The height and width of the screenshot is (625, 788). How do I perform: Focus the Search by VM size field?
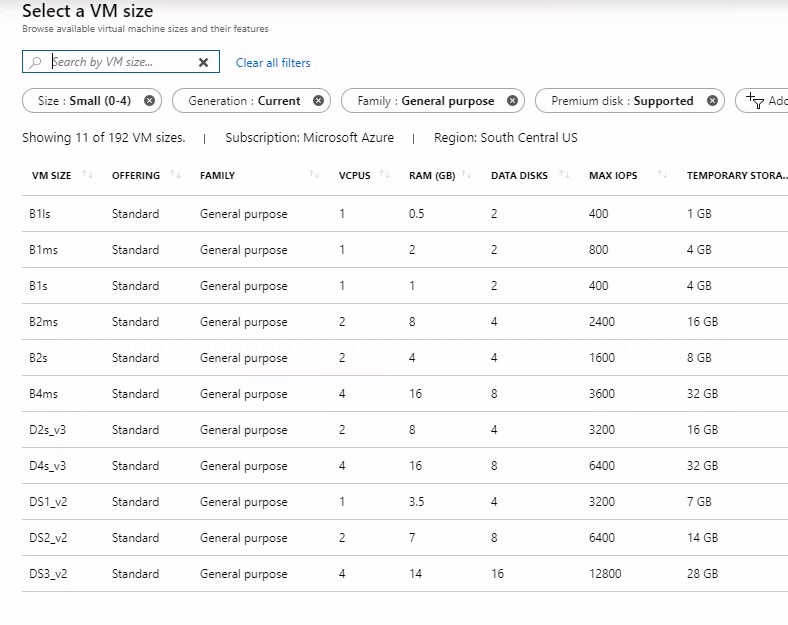(121, 62)
